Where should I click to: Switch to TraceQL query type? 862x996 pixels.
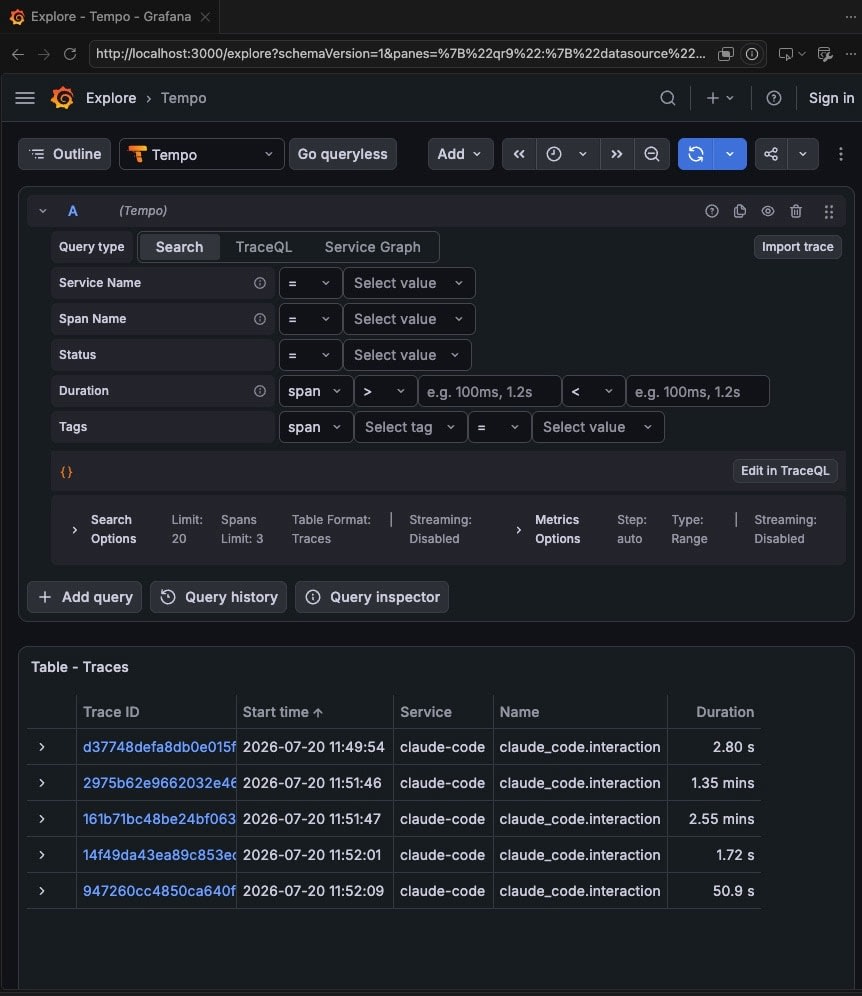[x=264, y=247]
